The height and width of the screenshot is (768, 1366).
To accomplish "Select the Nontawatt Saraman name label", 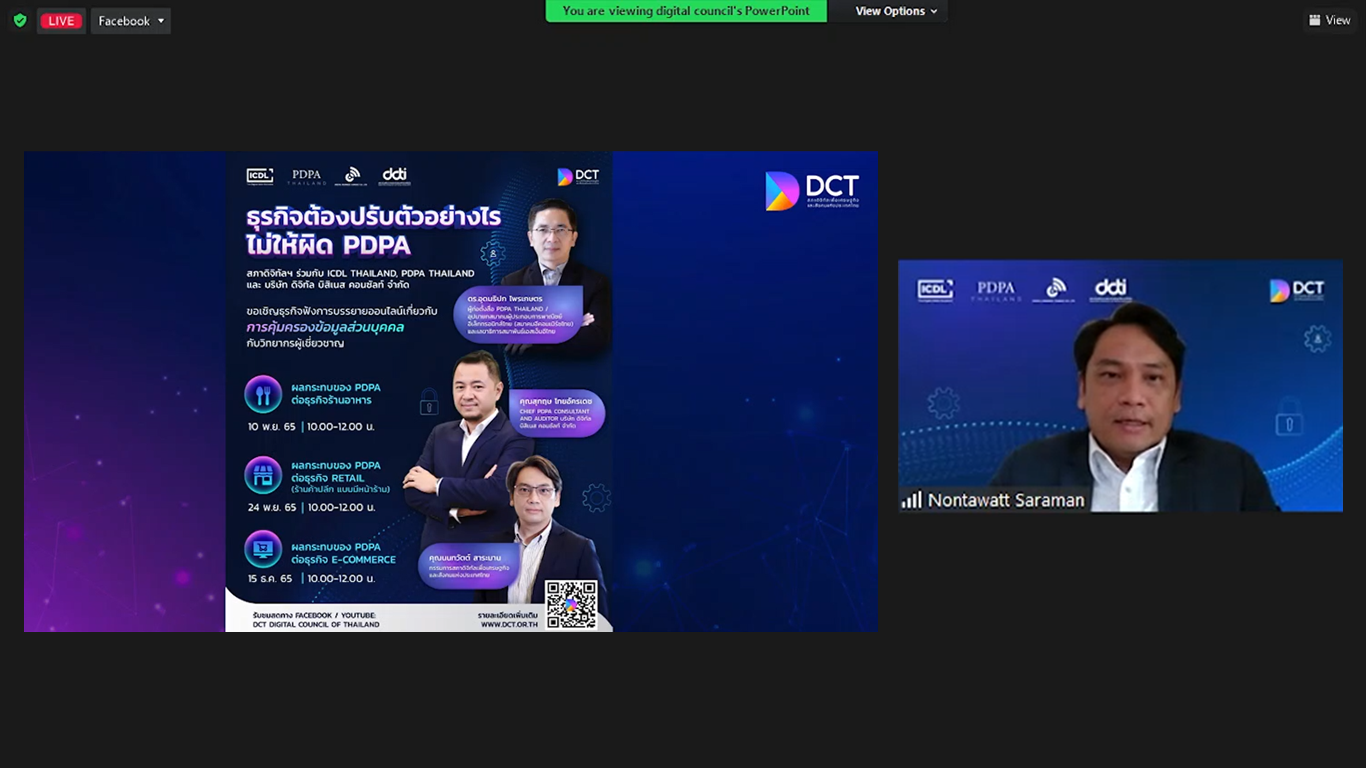I will pos(1005,500).
